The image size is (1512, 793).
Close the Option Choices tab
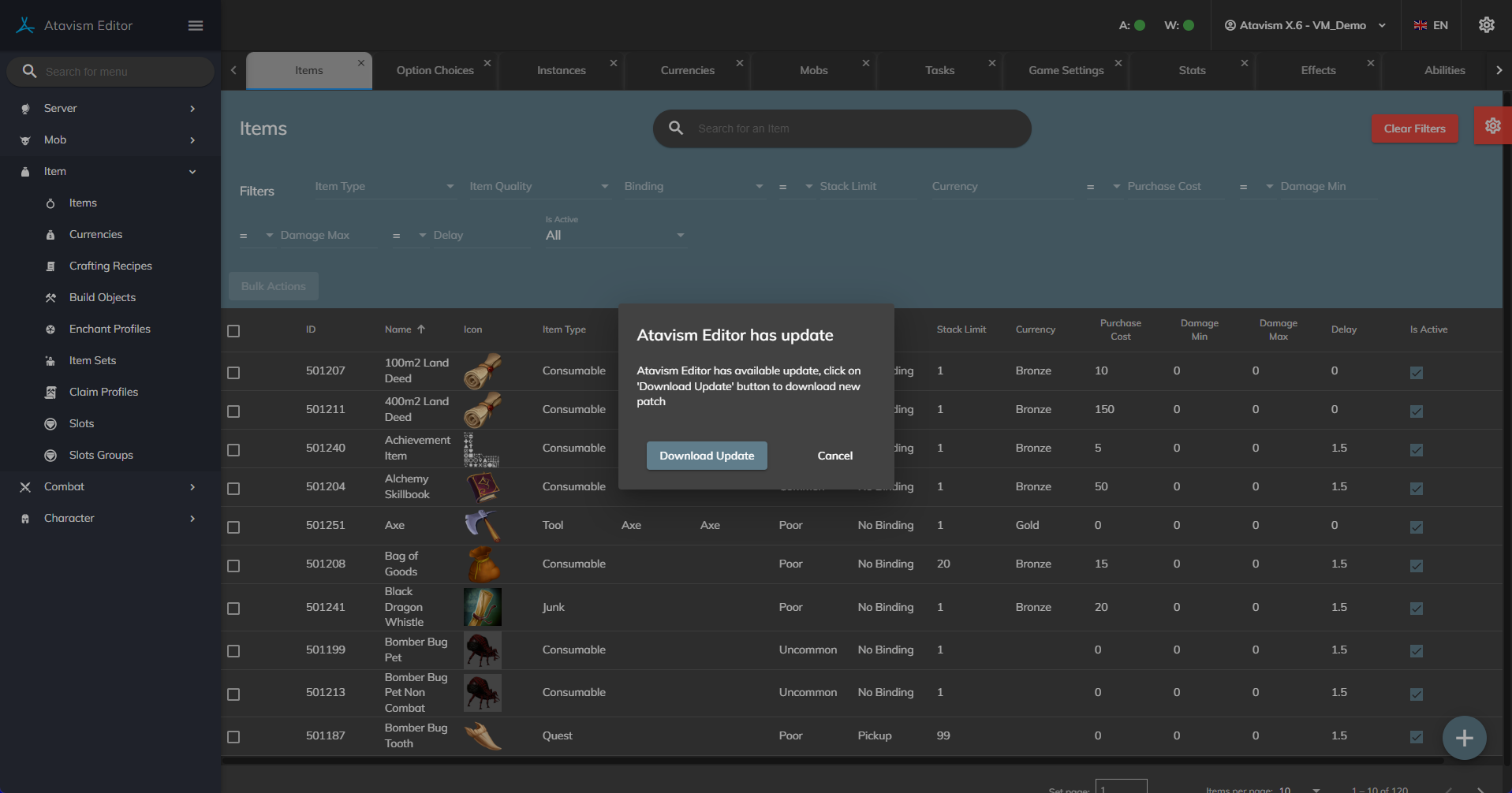487,63
